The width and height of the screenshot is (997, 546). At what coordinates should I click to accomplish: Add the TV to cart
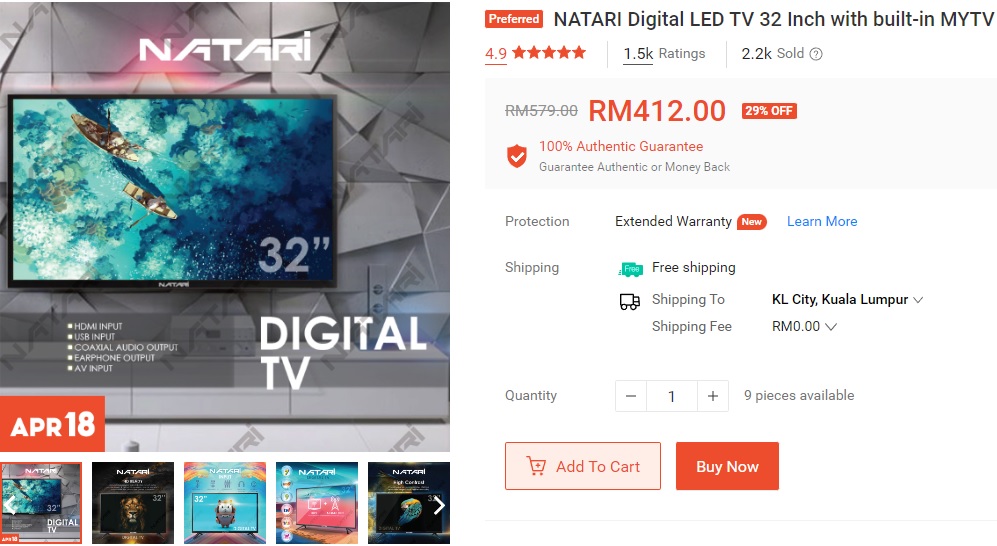point(583,466)
